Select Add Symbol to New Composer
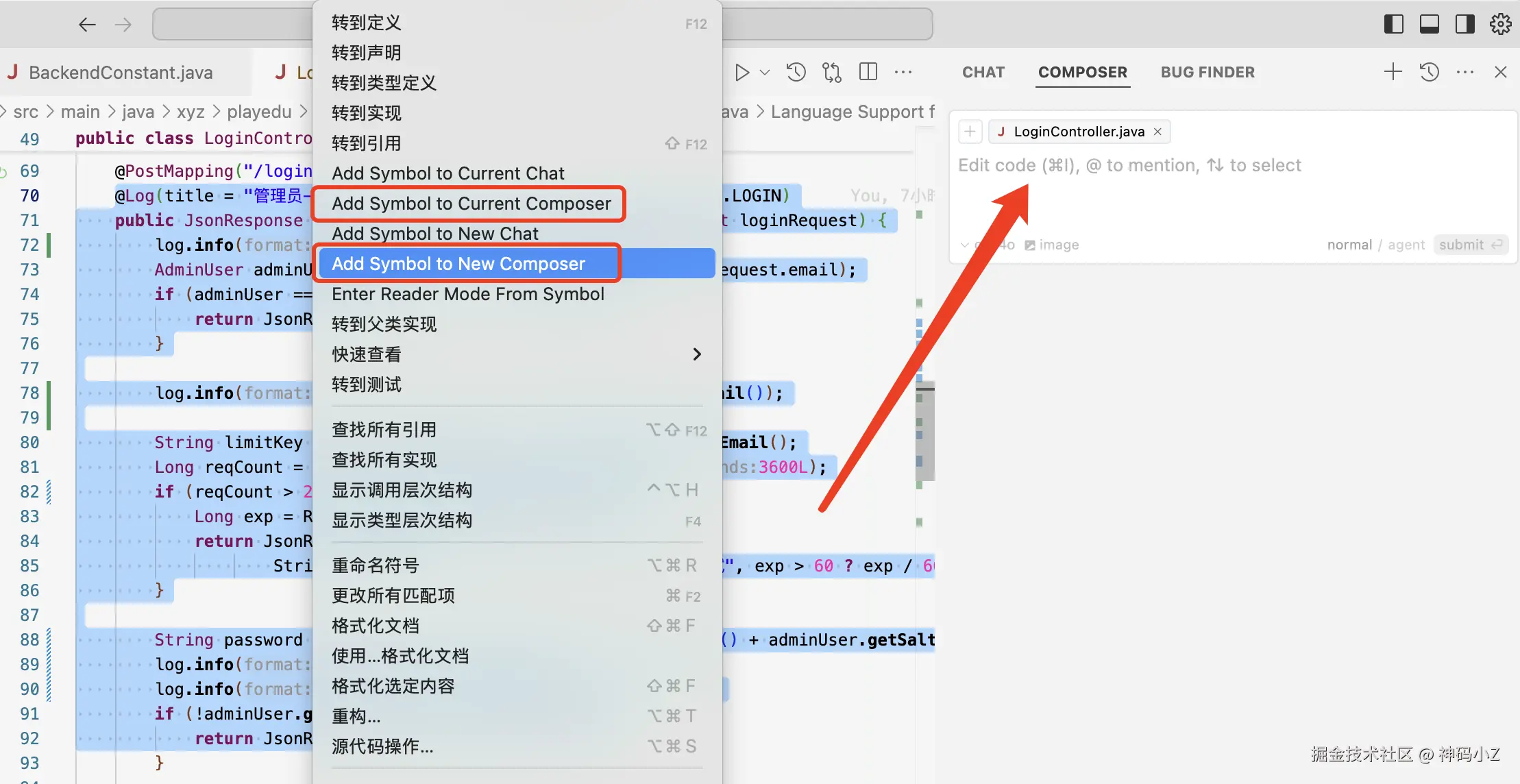The image size is (1520, 784). click(x=458, y=264)
